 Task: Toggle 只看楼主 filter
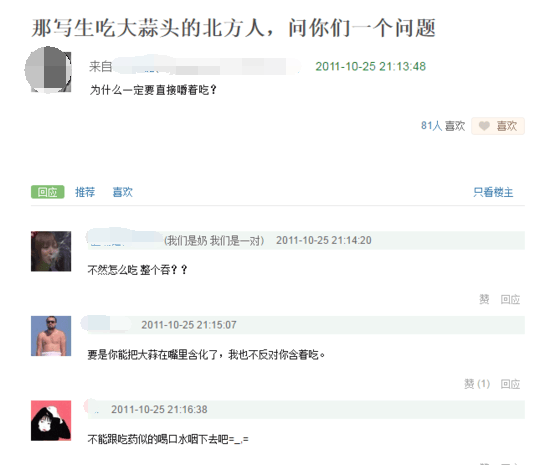tap(493, 192)
